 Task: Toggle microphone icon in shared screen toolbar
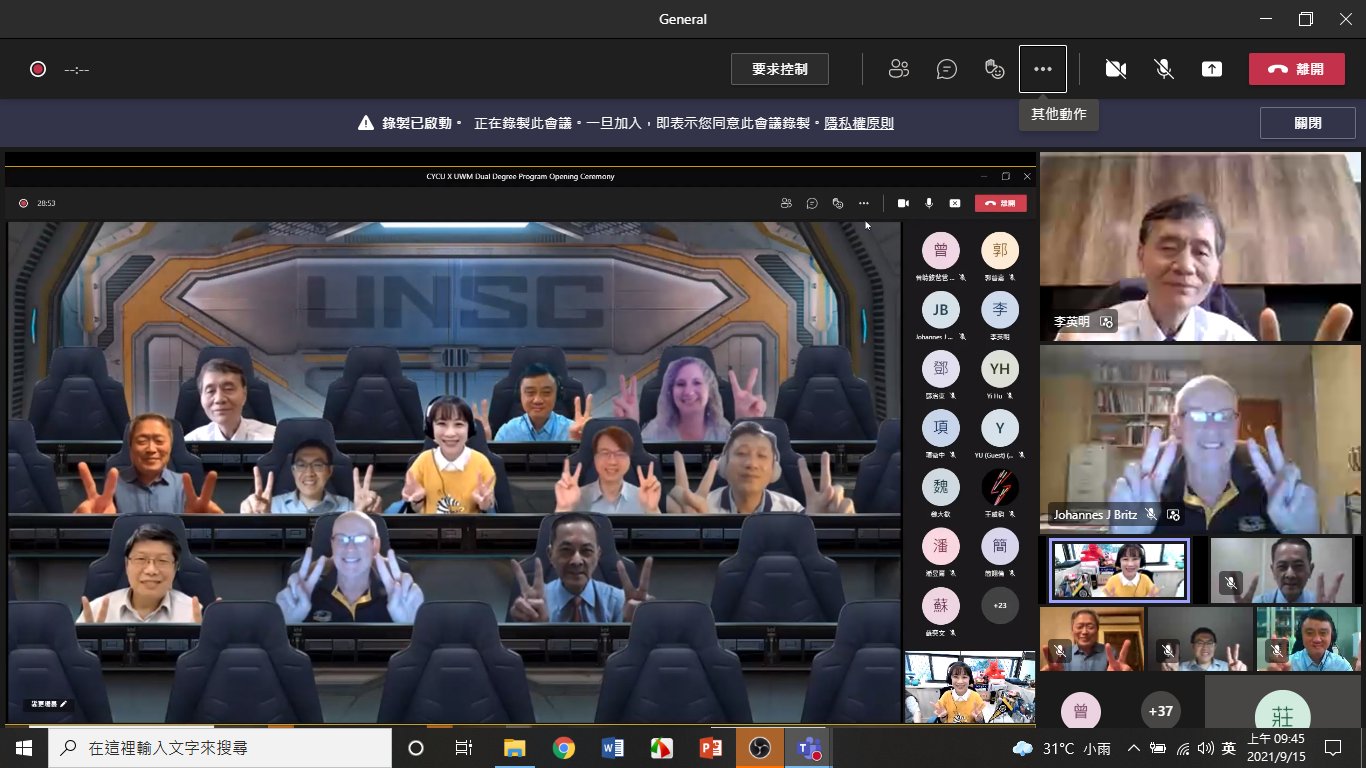point(929,203)
